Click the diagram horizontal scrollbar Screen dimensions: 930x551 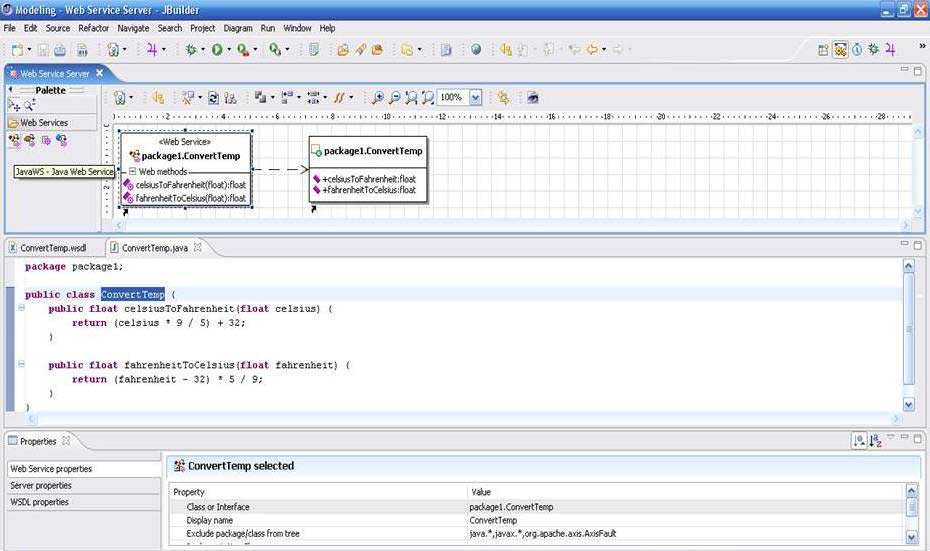tap(513, 225)
